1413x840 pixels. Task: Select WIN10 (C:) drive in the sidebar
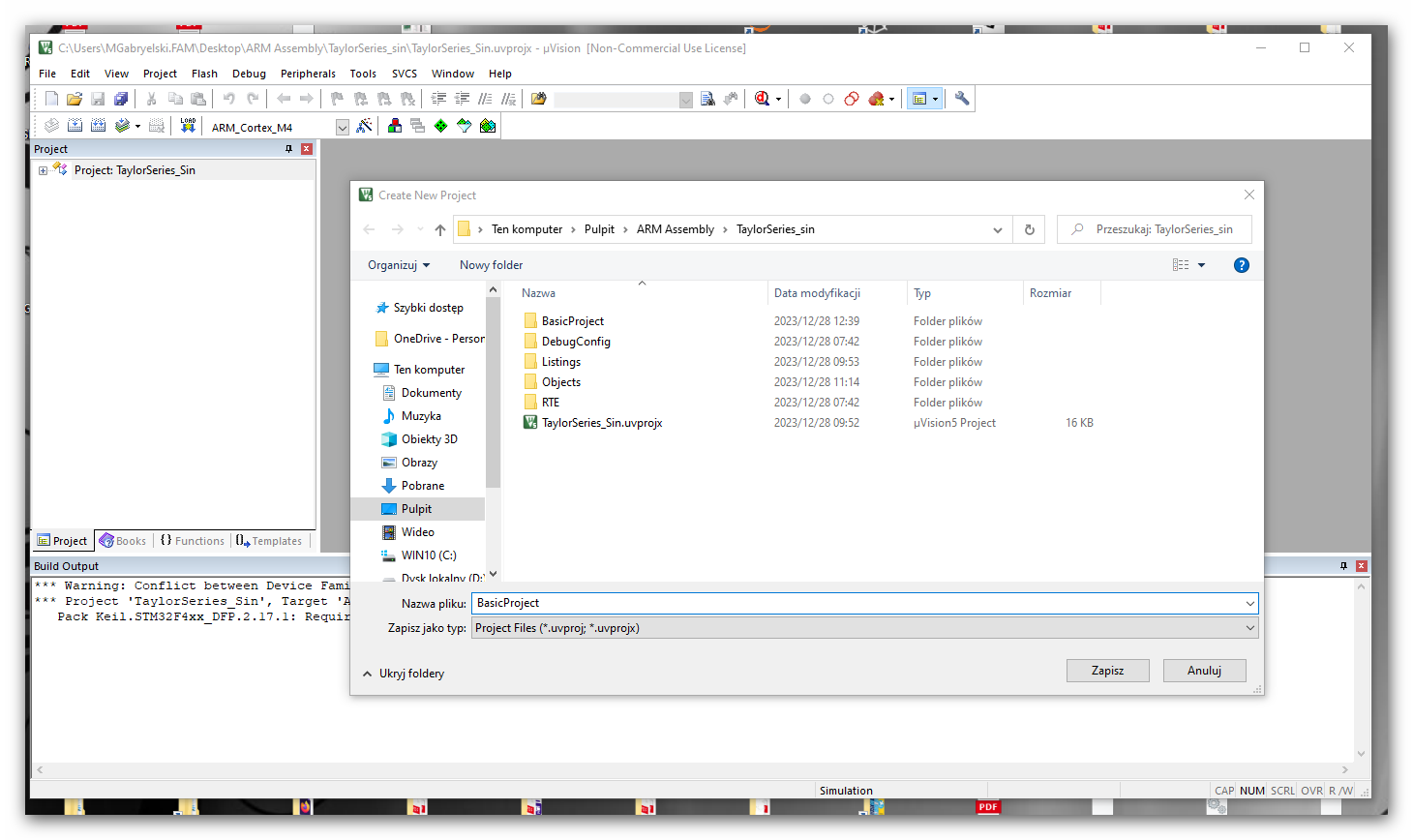point(429,555)
